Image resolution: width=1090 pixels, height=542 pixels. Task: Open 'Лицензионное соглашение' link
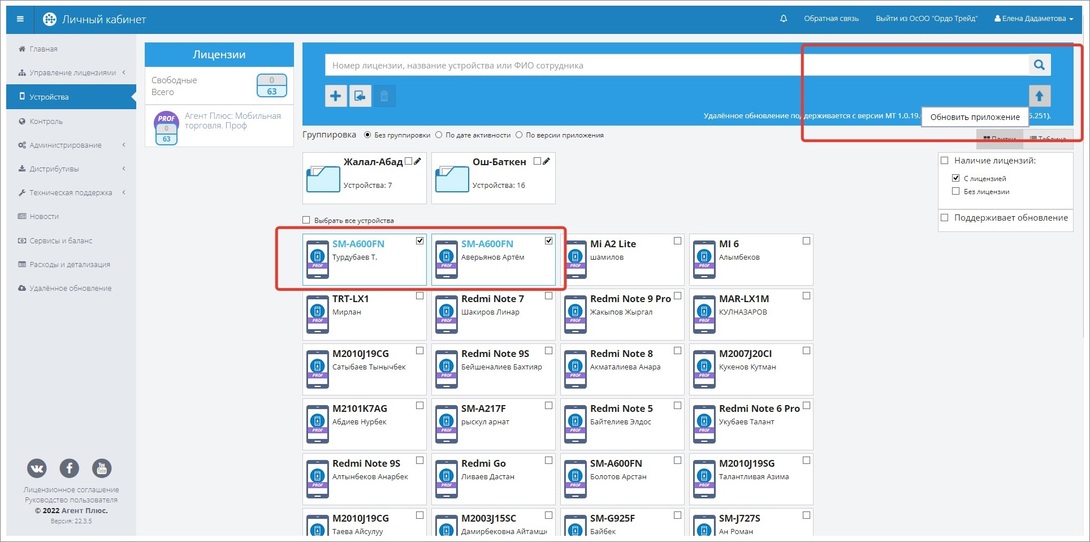[x=72, y=490]
